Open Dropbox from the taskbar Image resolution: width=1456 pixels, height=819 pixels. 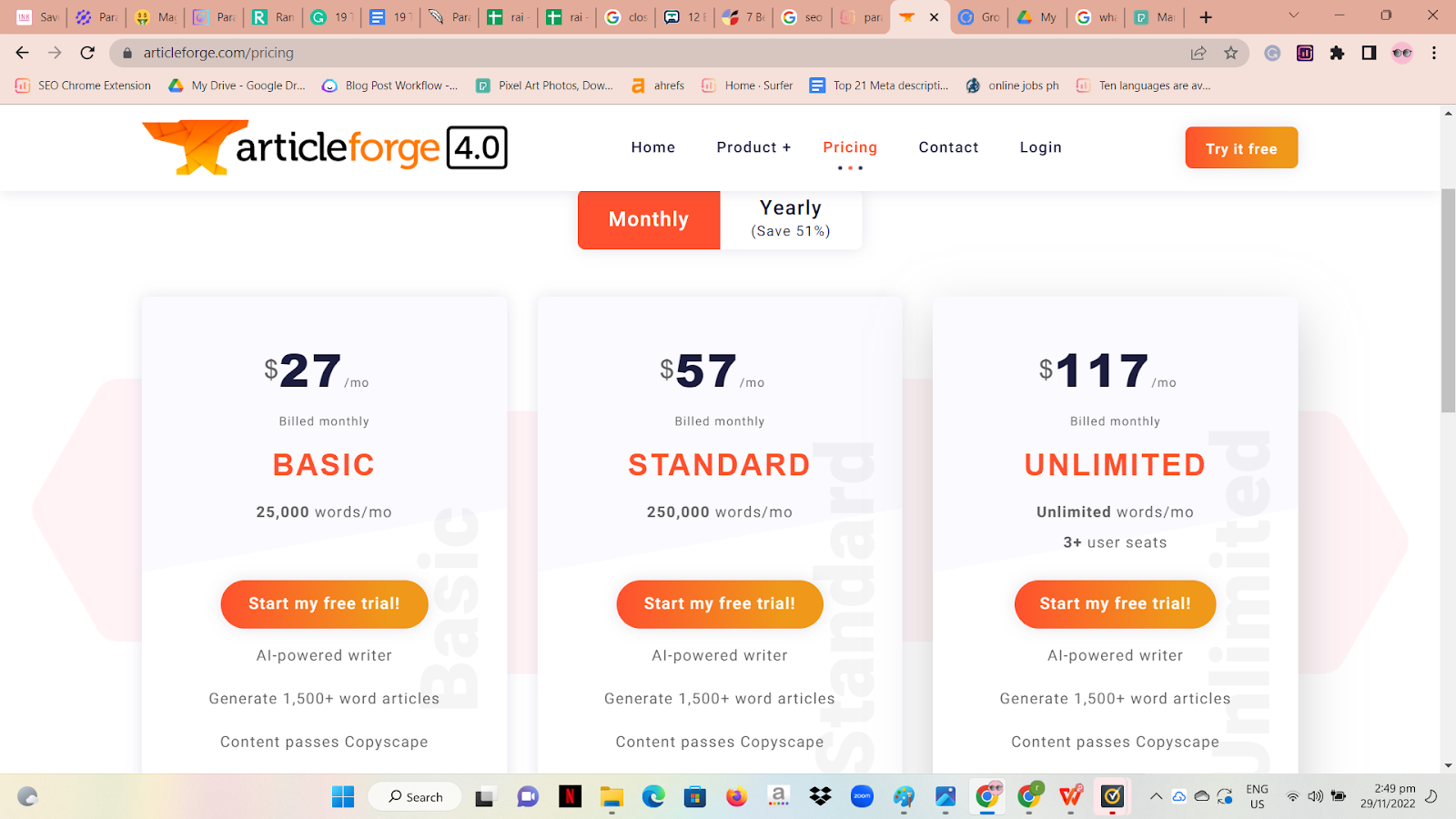pyautogui.click(x=820, y=797)
